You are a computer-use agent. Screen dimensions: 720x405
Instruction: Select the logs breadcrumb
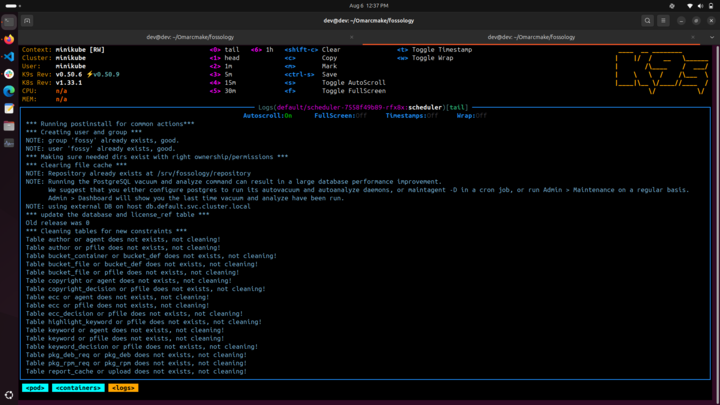123,388
